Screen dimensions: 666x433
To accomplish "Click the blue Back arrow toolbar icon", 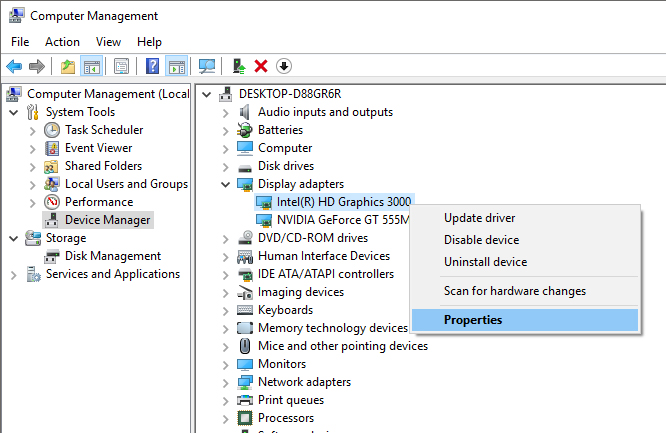I will (14, 66).
